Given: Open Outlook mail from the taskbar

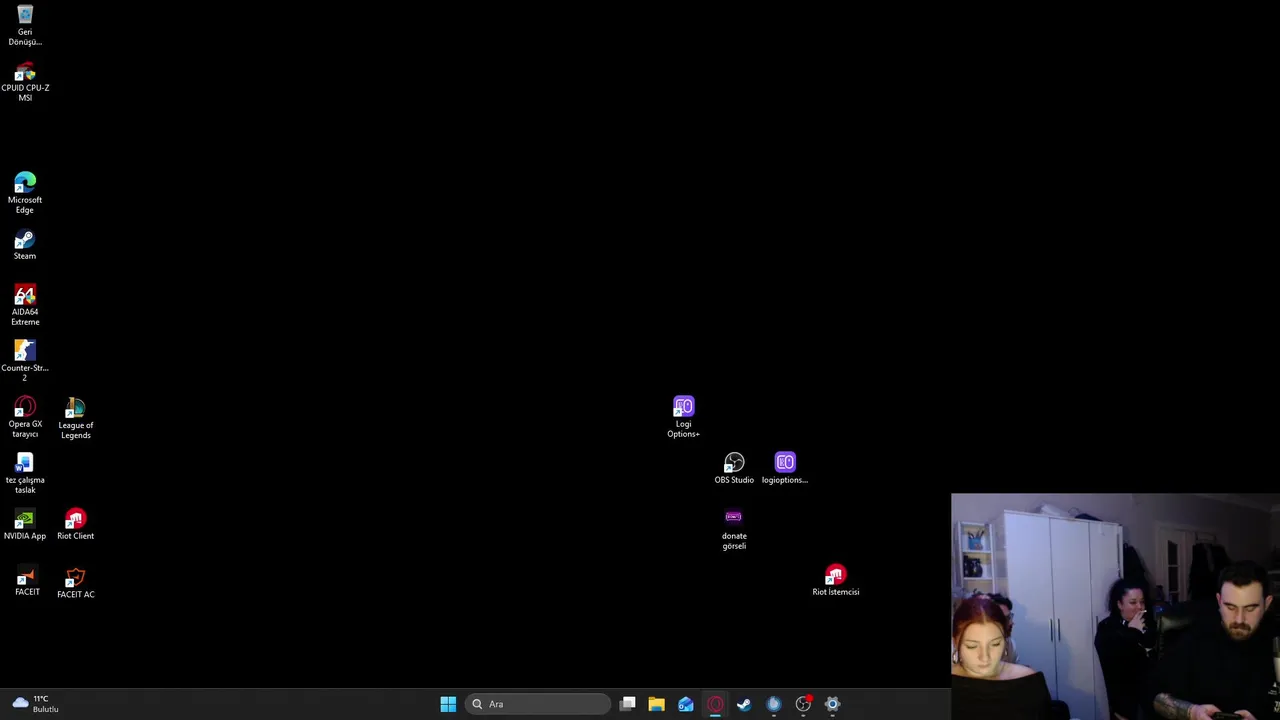Looking at the screenshot, I should pos(686,704).
